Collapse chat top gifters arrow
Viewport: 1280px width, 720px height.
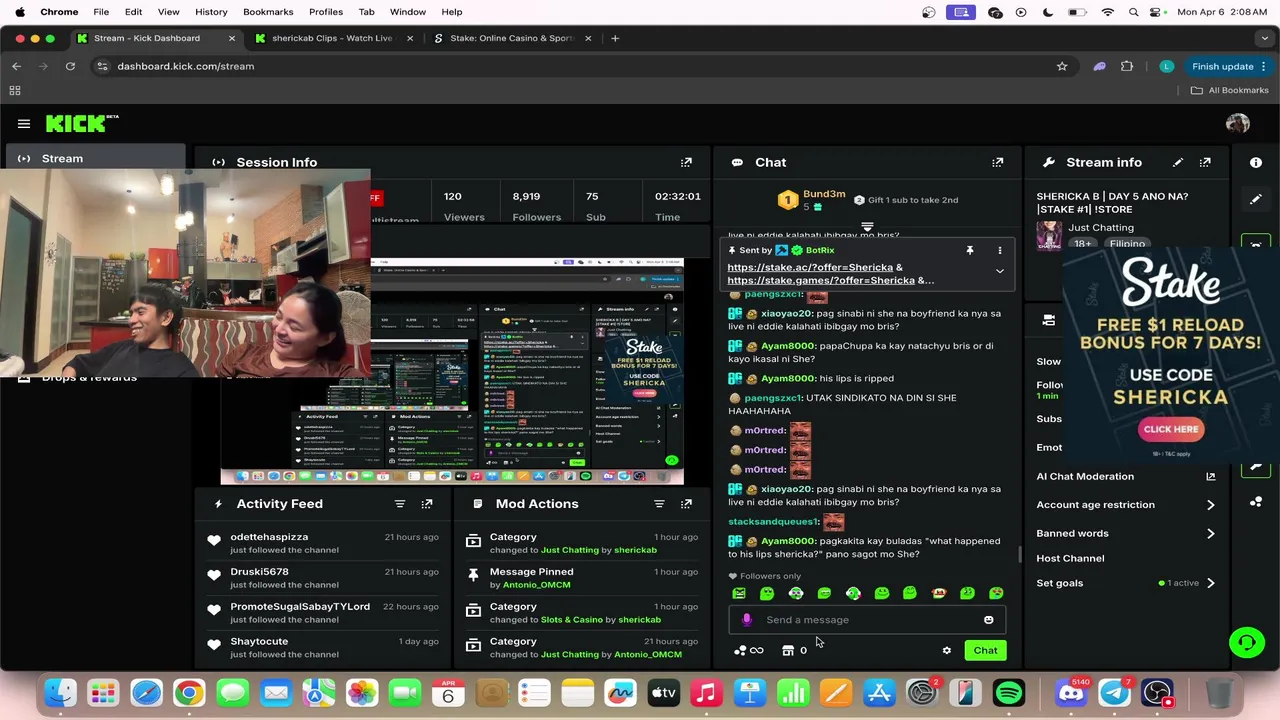pos(867,228)
